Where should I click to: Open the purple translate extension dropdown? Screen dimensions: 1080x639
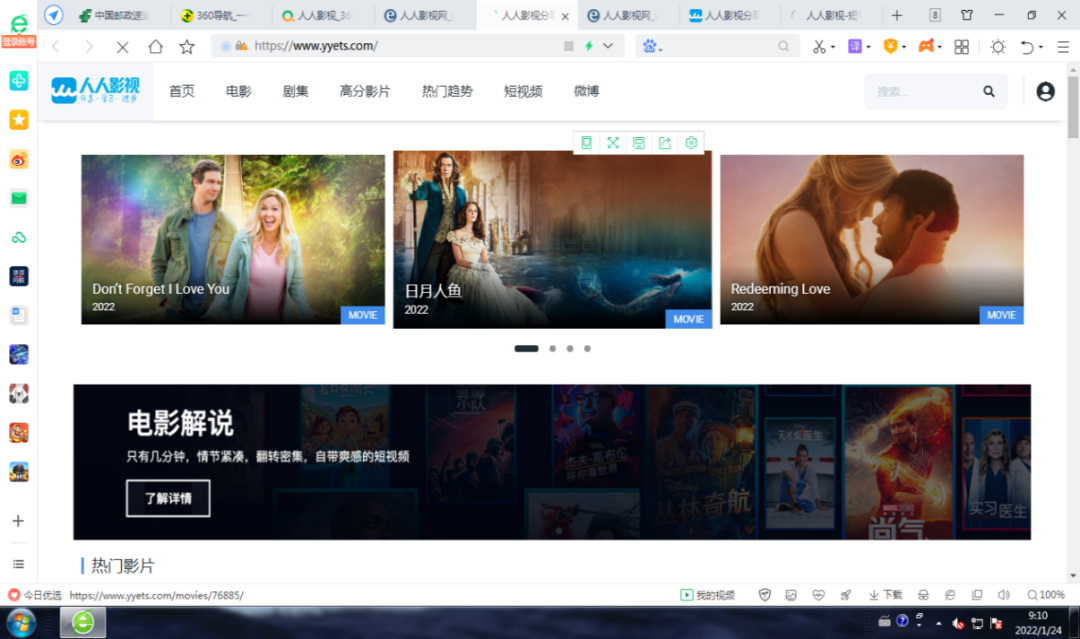859,46
